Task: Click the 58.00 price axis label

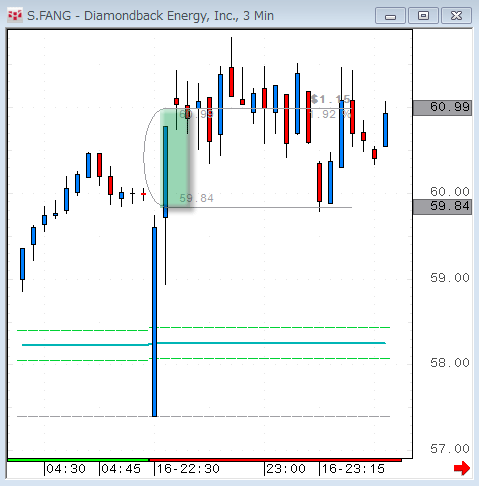Action: 450,363
